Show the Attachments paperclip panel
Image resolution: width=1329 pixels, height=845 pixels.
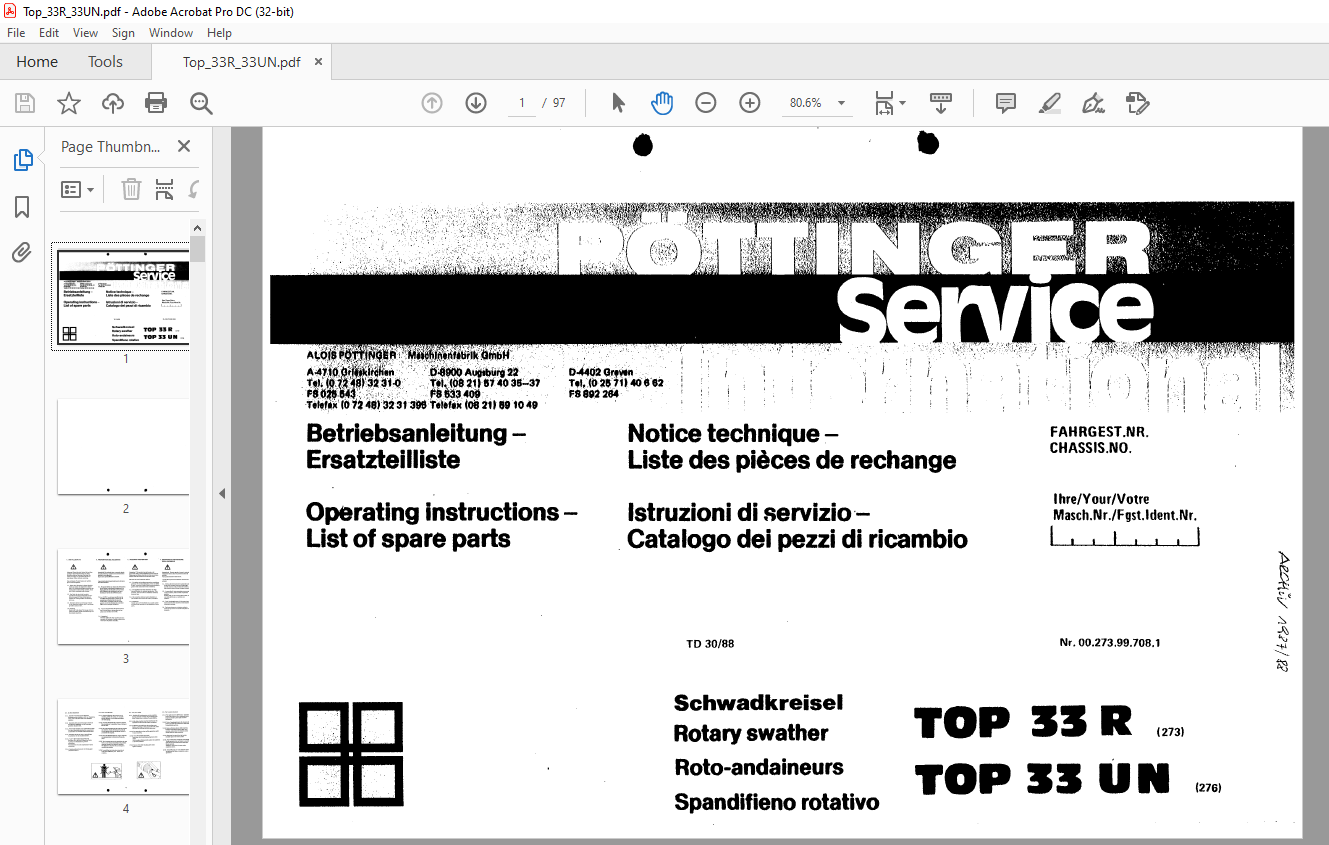pyautogui.click(x=22, y=253)
